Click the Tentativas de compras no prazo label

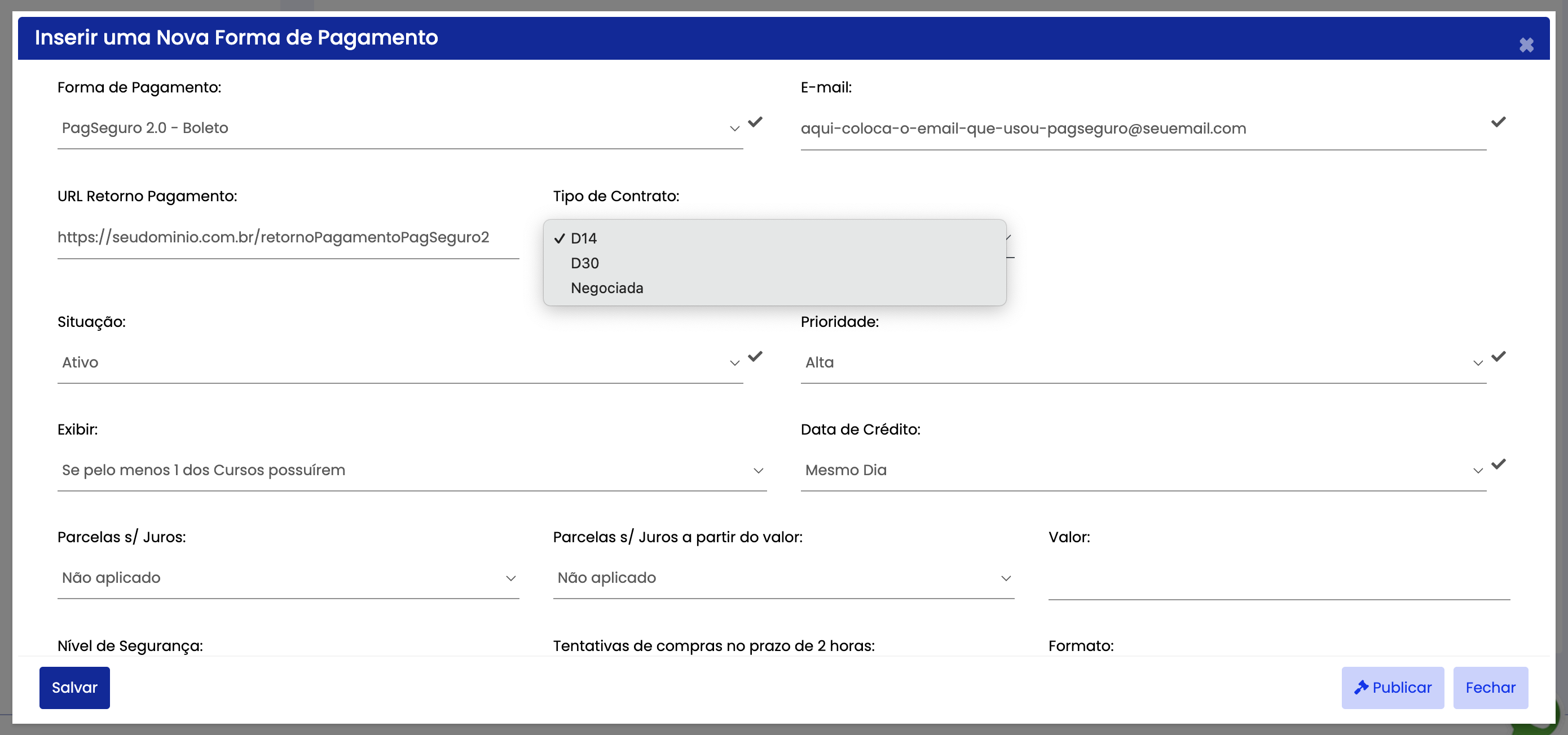click(713, 645)
